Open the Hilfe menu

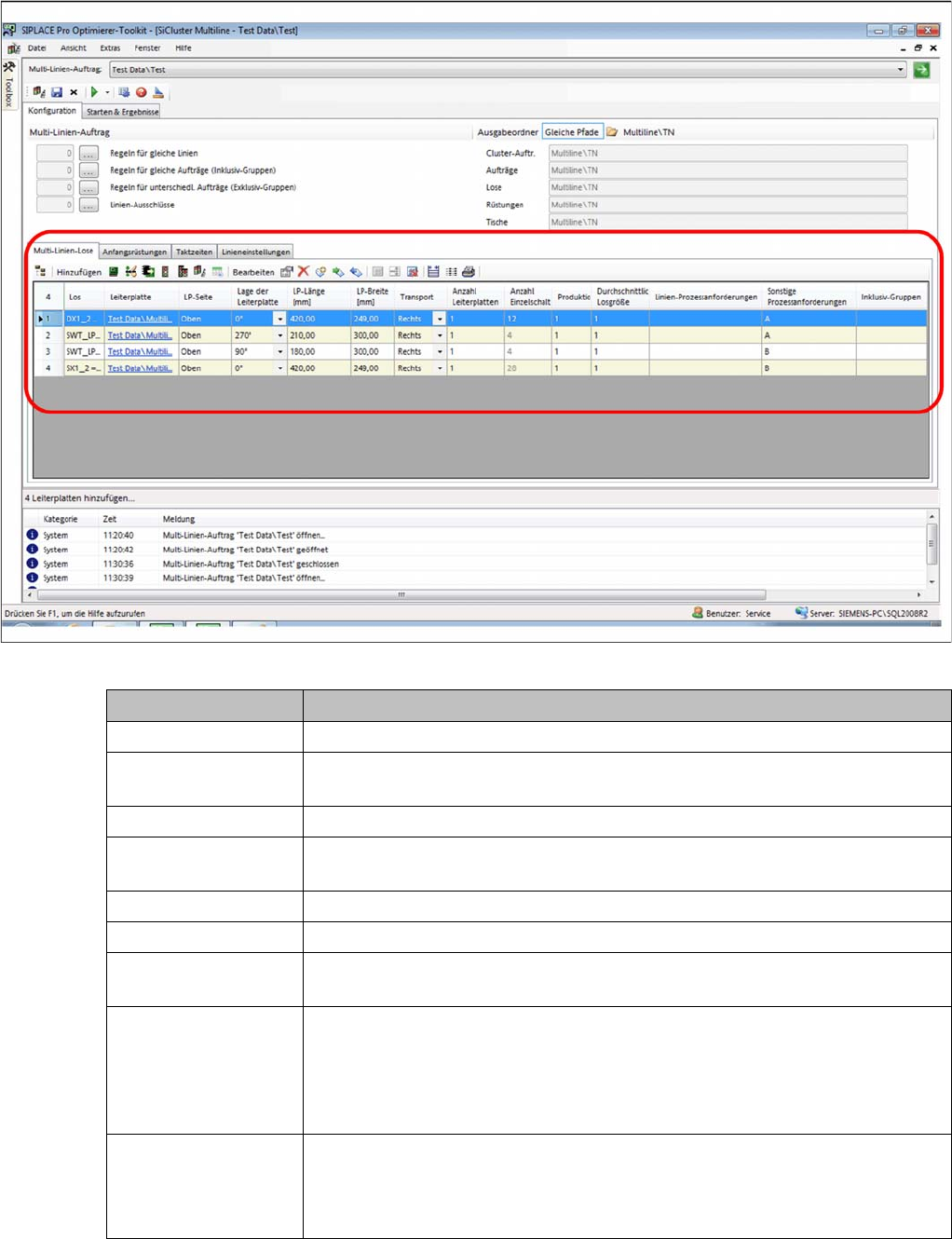coord(184,48)
